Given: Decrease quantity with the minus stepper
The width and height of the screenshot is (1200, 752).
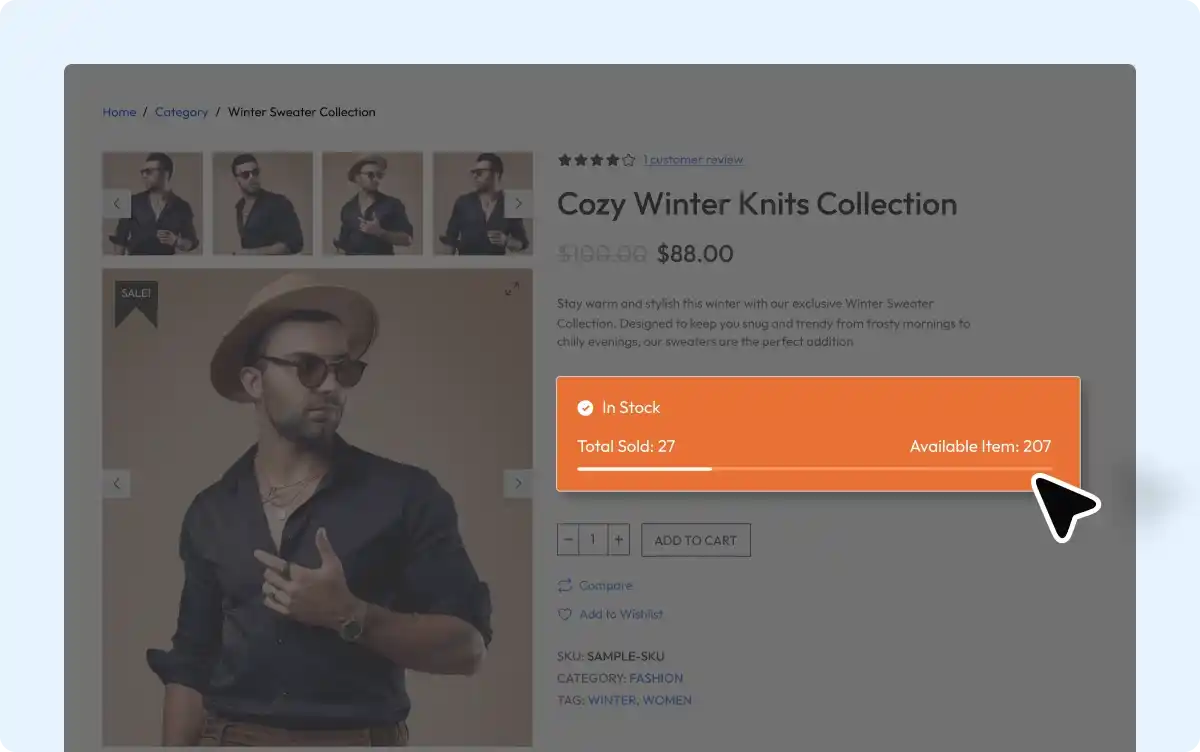Looking at the screenshot, I should (568, 539).
